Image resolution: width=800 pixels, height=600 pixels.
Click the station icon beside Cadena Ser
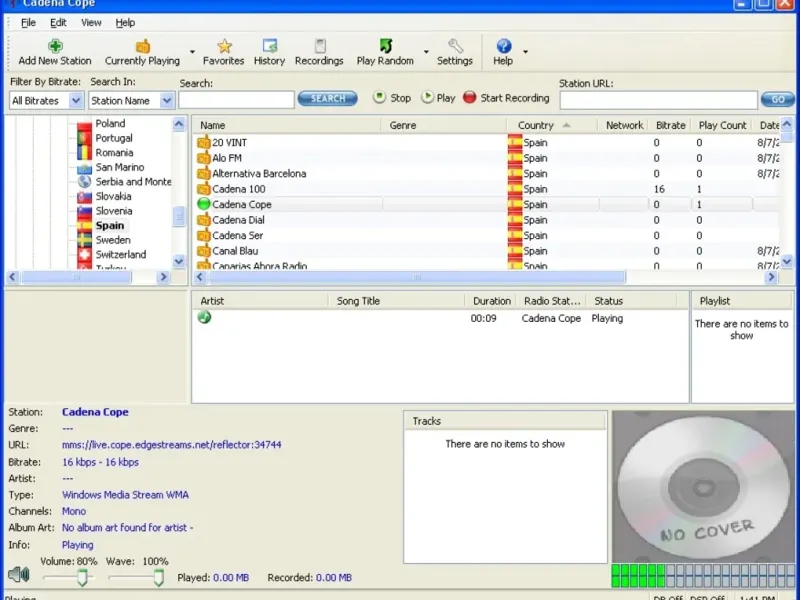pyautogui.click(x=204, y=235)
